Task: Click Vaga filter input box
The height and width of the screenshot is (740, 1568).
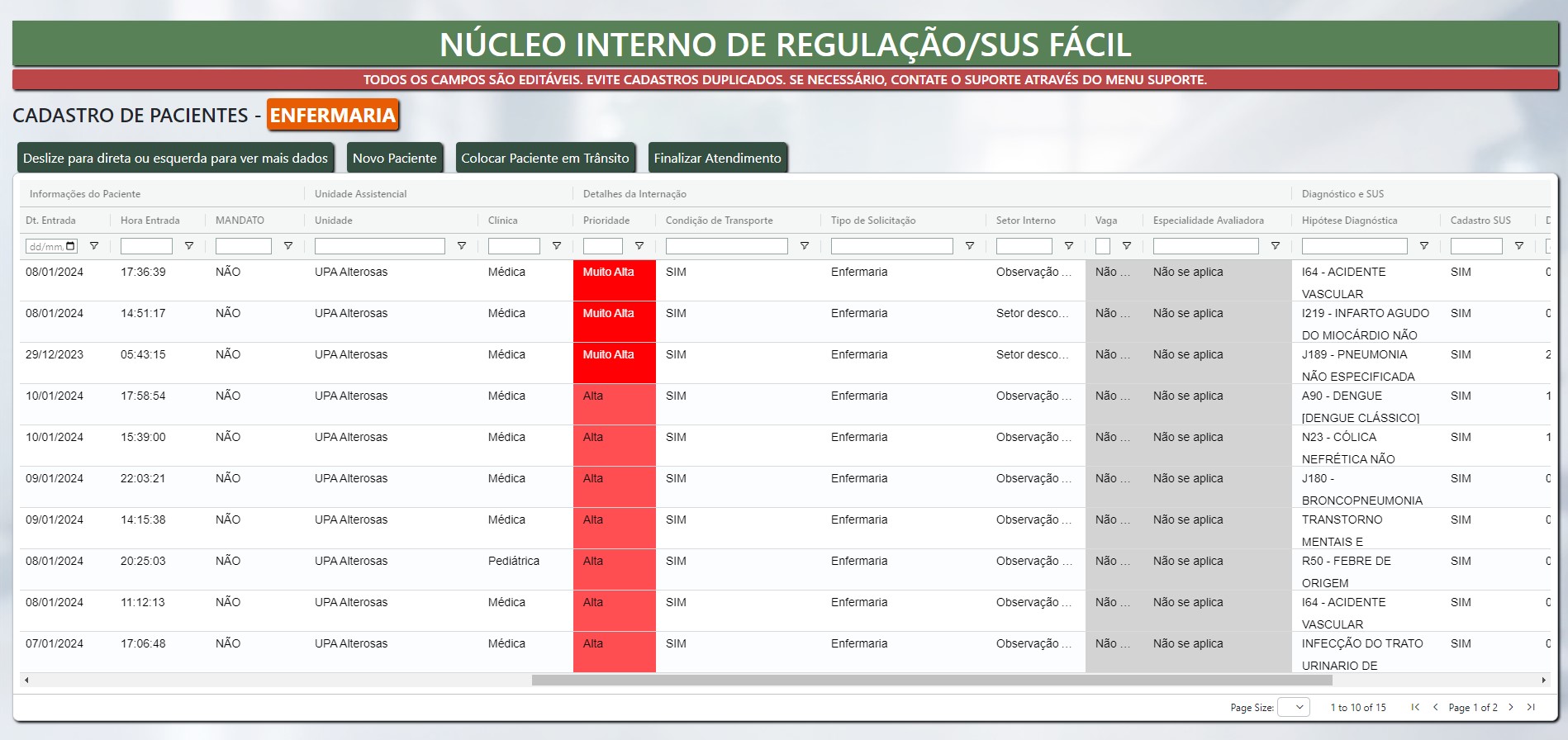Action: pos(1103,246)
